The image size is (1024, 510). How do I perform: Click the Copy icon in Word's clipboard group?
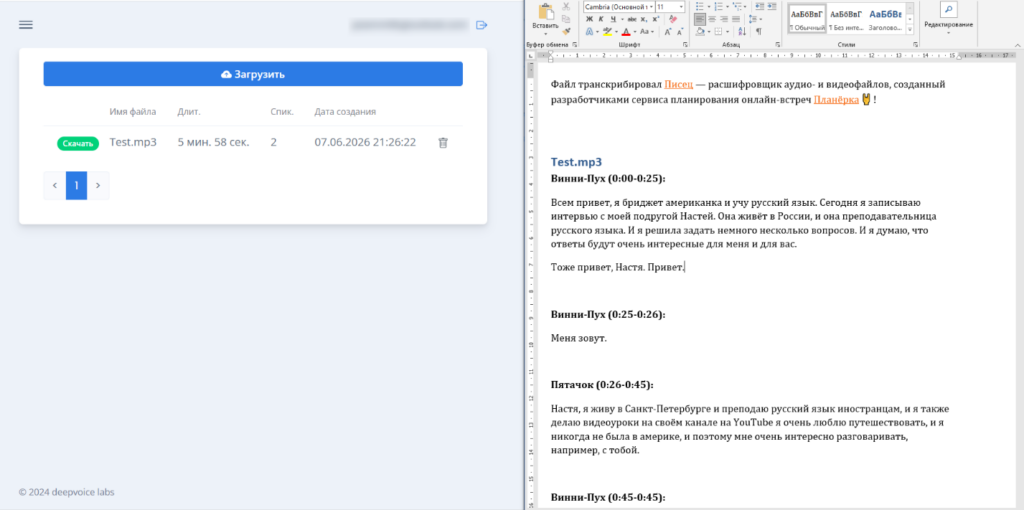[x=566, y=19]
